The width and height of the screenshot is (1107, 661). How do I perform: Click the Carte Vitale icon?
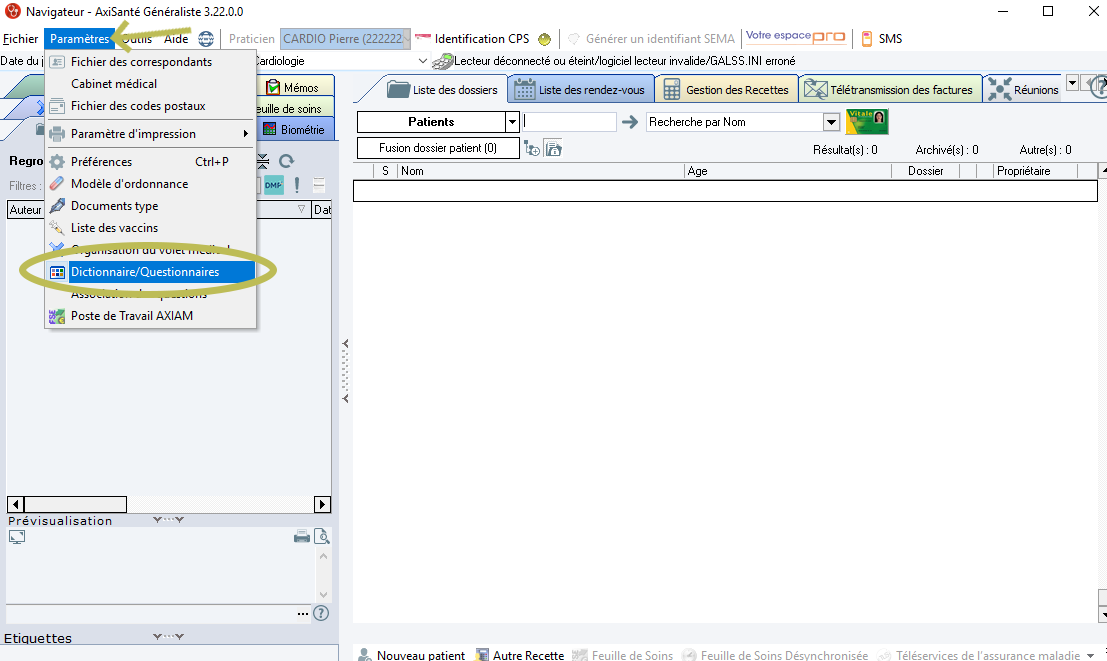pos(867,121)
